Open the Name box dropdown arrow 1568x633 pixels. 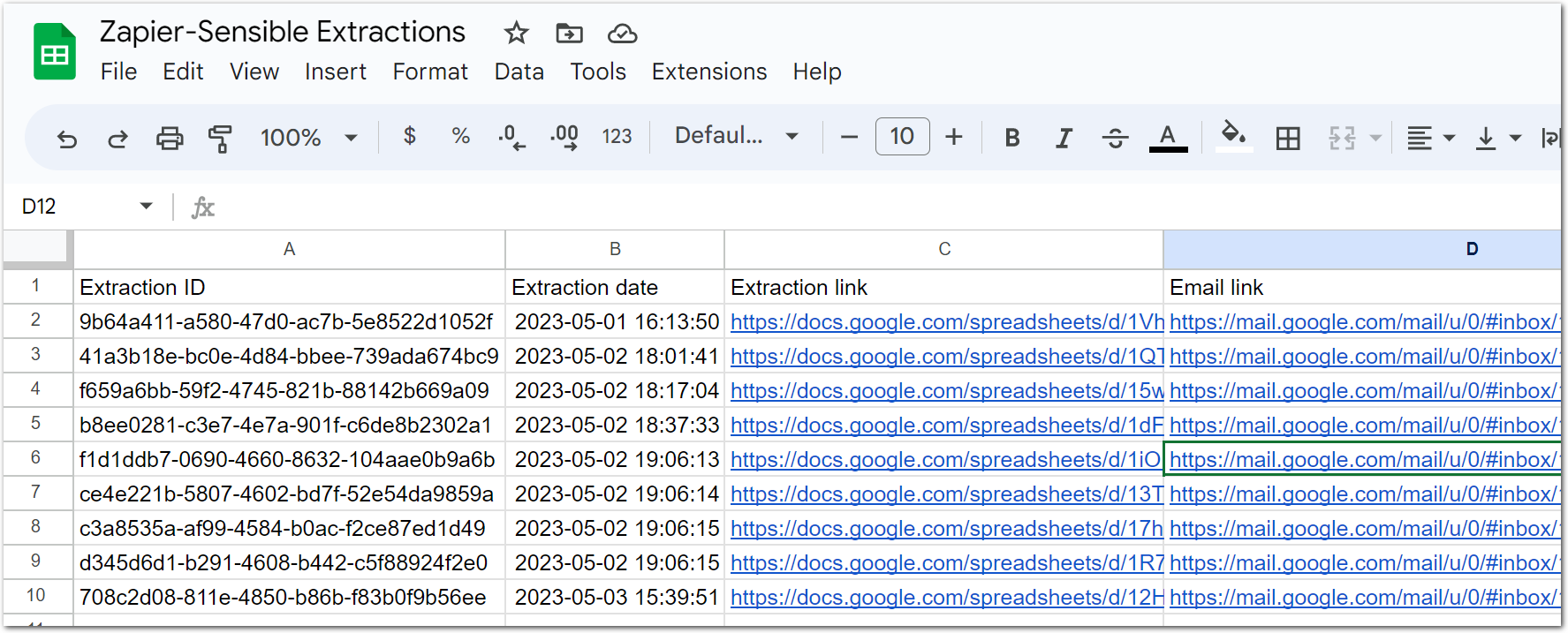[147, 206]
